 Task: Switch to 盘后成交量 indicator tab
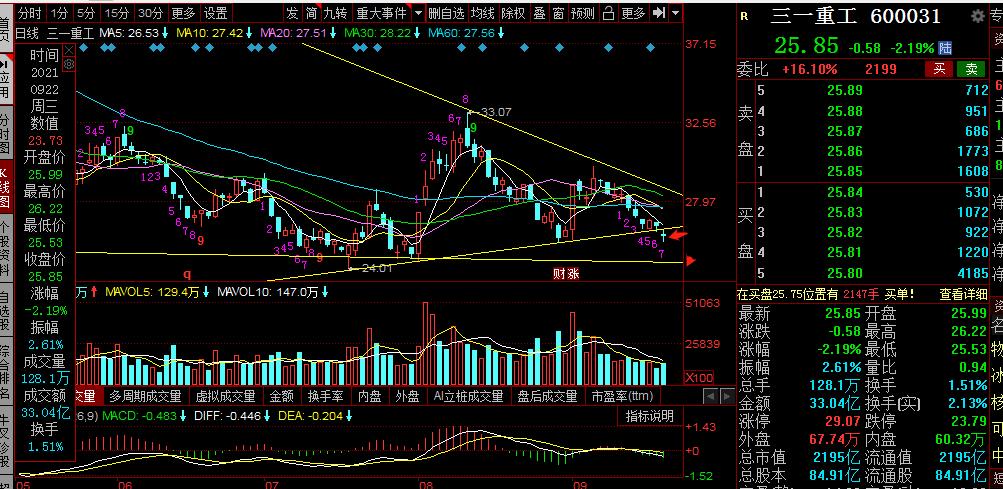click(547, 396)
